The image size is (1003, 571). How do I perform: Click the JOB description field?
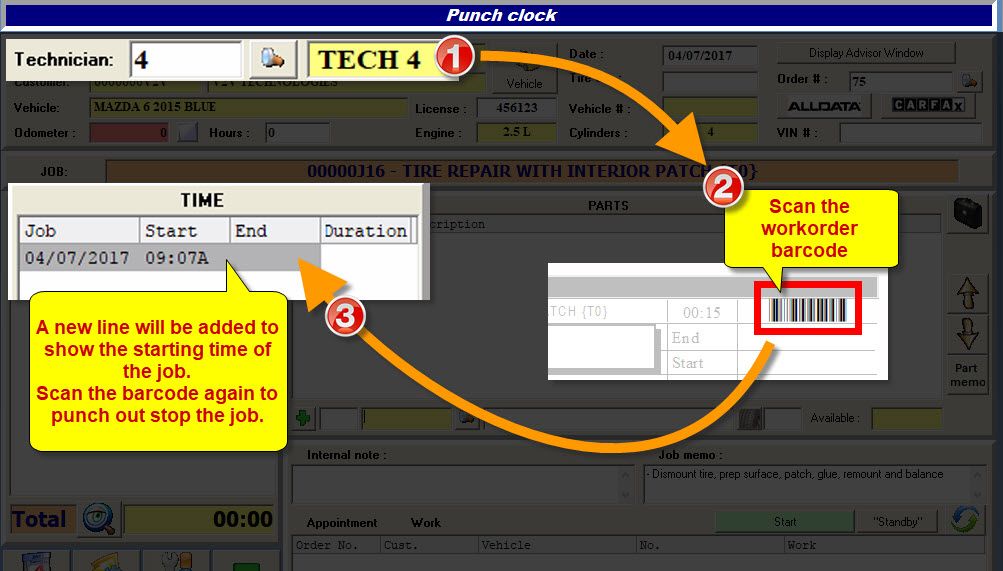pyautogui.click(x=532, y=171)
